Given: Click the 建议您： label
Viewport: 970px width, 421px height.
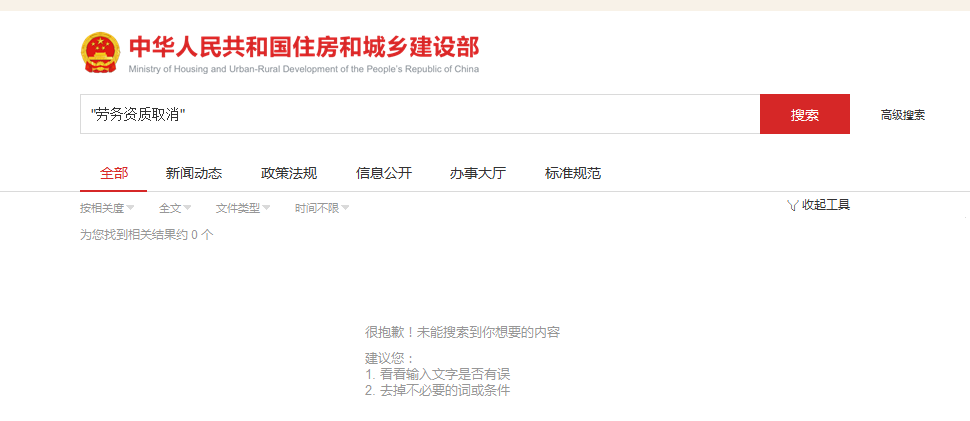Looking at the screenshot, I should click(389, 359).
